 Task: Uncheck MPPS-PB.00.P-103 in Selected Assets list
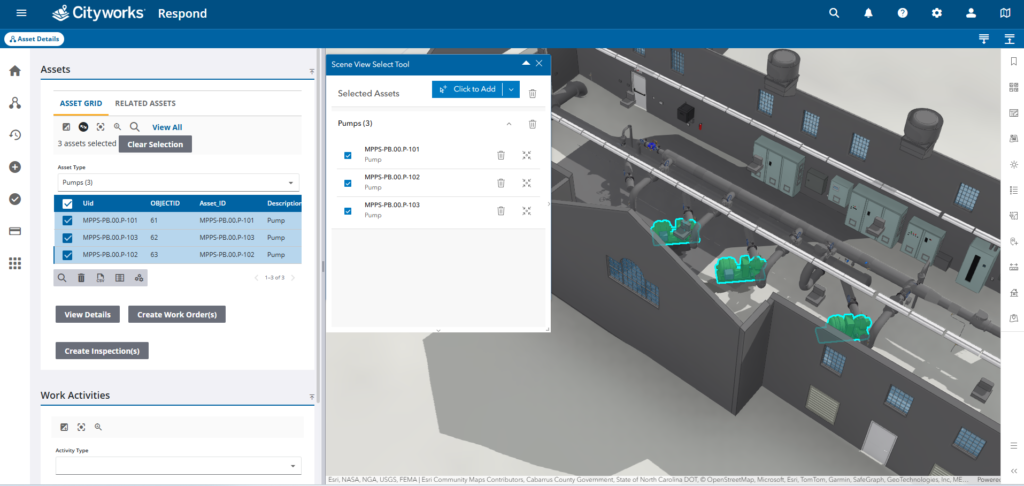[347, 211]
